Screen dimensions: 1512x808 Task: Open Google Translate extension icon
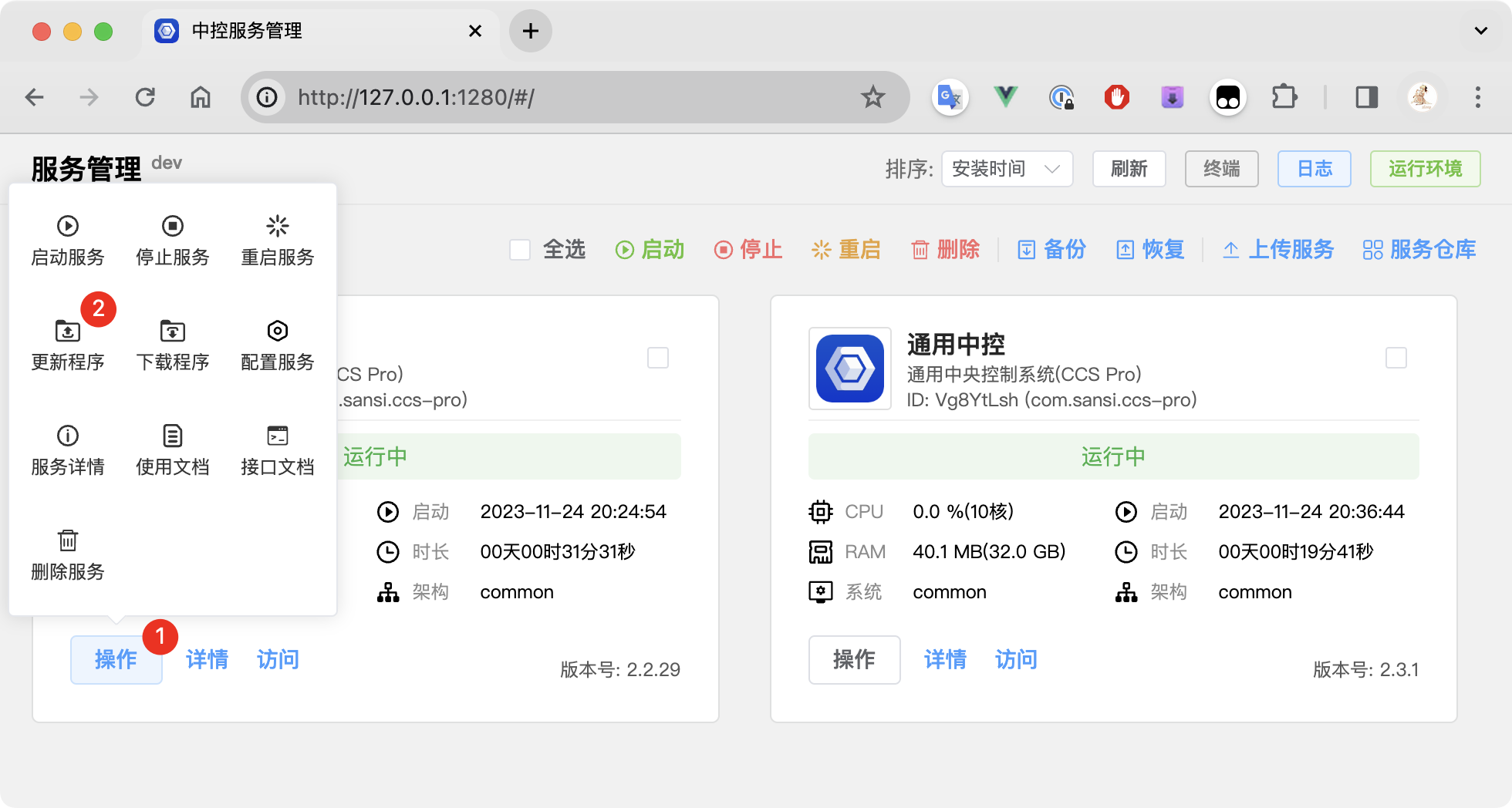[950, 97]
